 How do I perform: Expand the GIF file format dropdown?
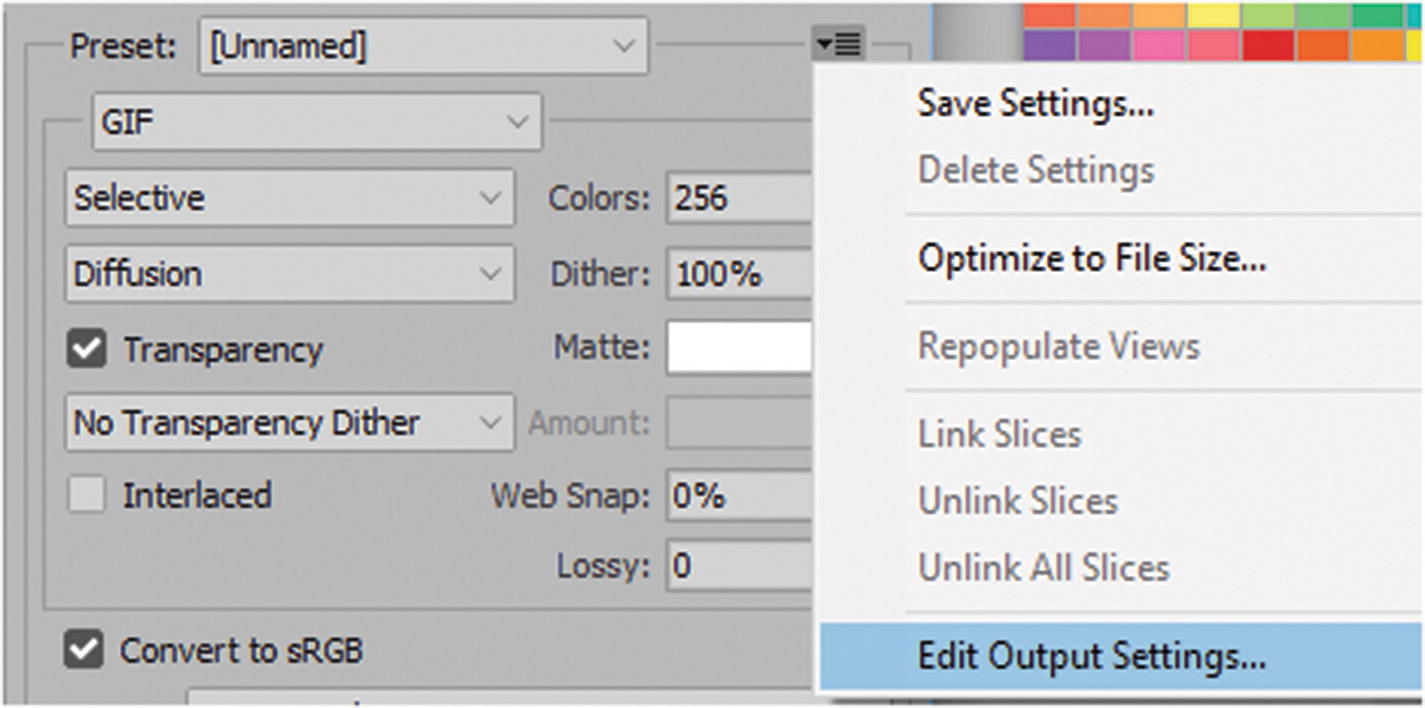point(316,123)
